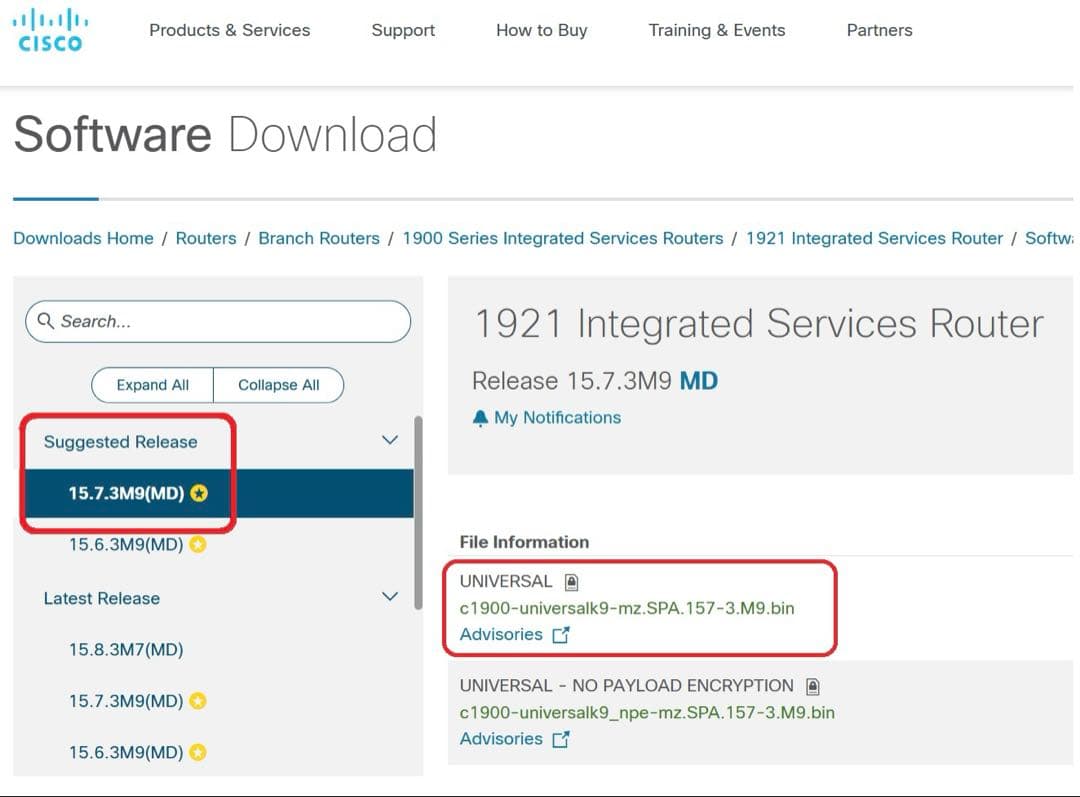Click star badge on selected 15.7.3M9(MD)
1080x797 pixels.
click(199, 493)
